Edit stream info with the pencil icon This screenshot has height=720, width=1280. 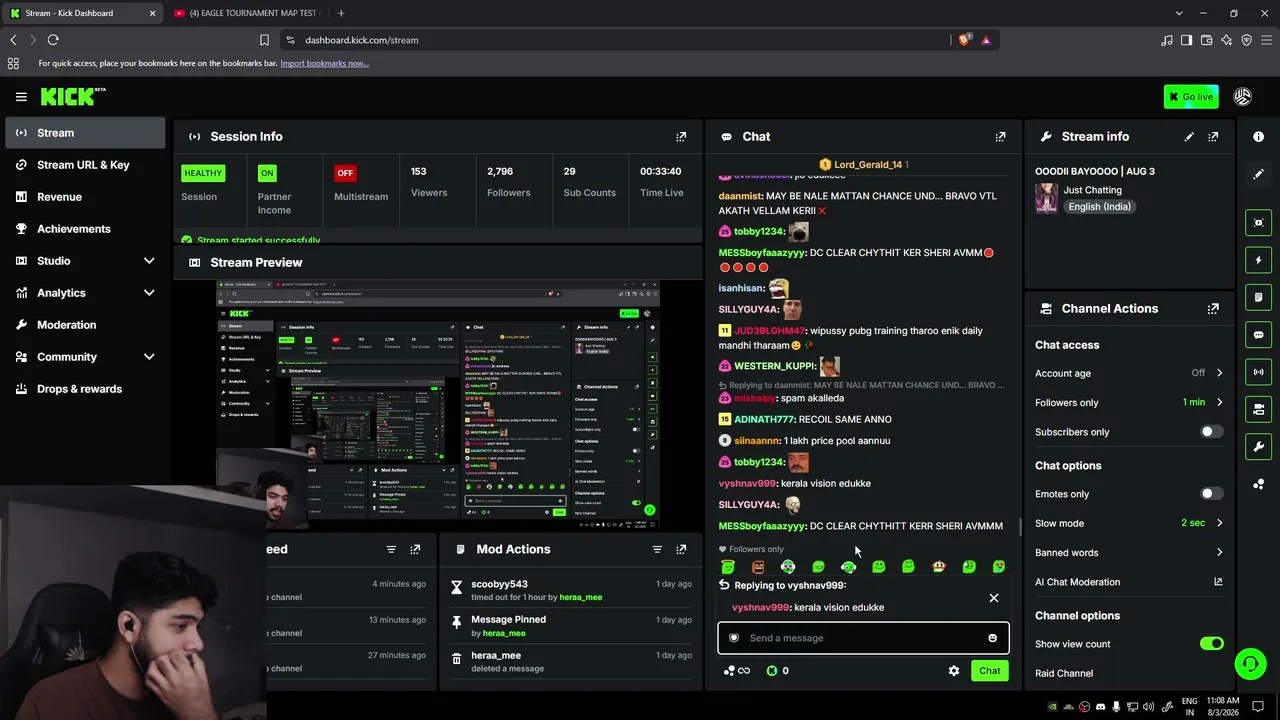(x=1189, y=137)
